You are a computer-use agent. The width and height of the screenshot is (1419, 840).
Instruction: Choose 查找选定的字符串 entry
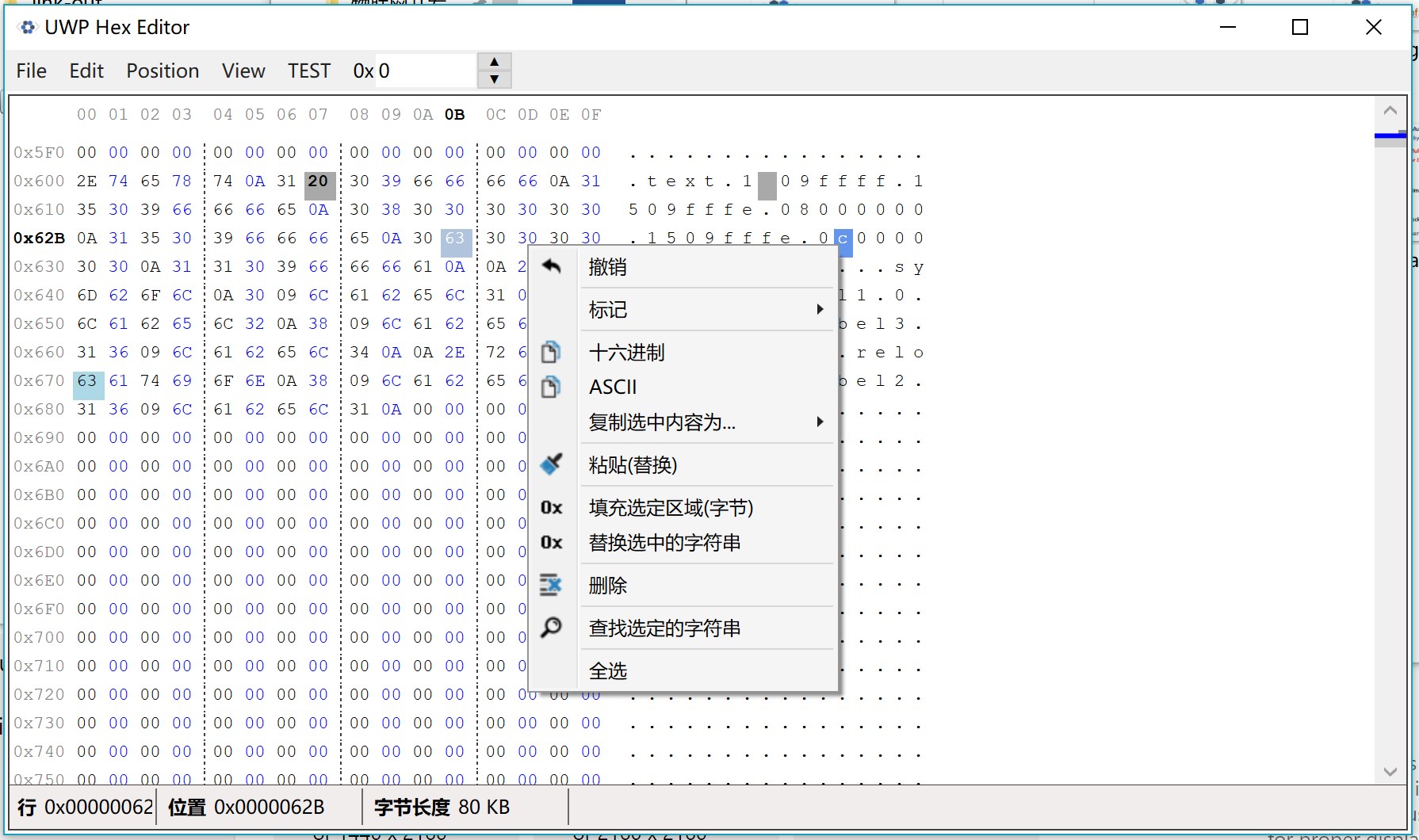683,628
